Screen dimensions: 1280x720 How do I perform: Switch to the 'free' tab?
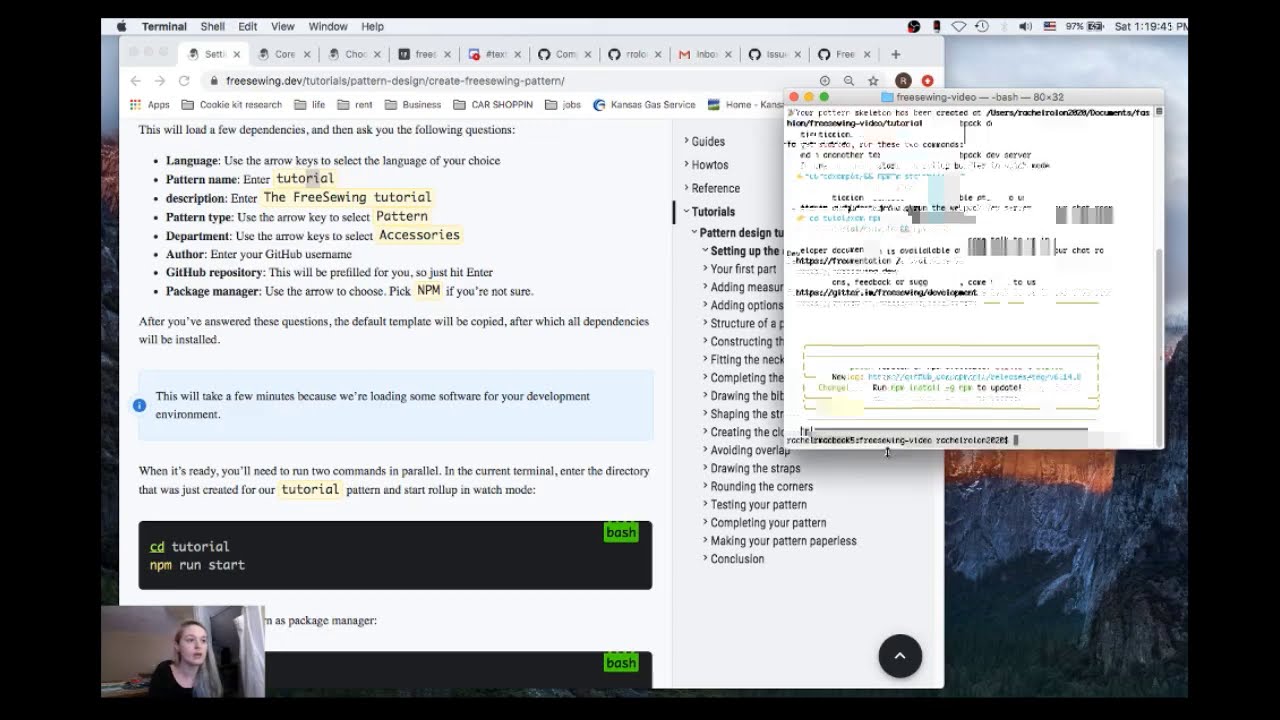(x=424, y=54)
